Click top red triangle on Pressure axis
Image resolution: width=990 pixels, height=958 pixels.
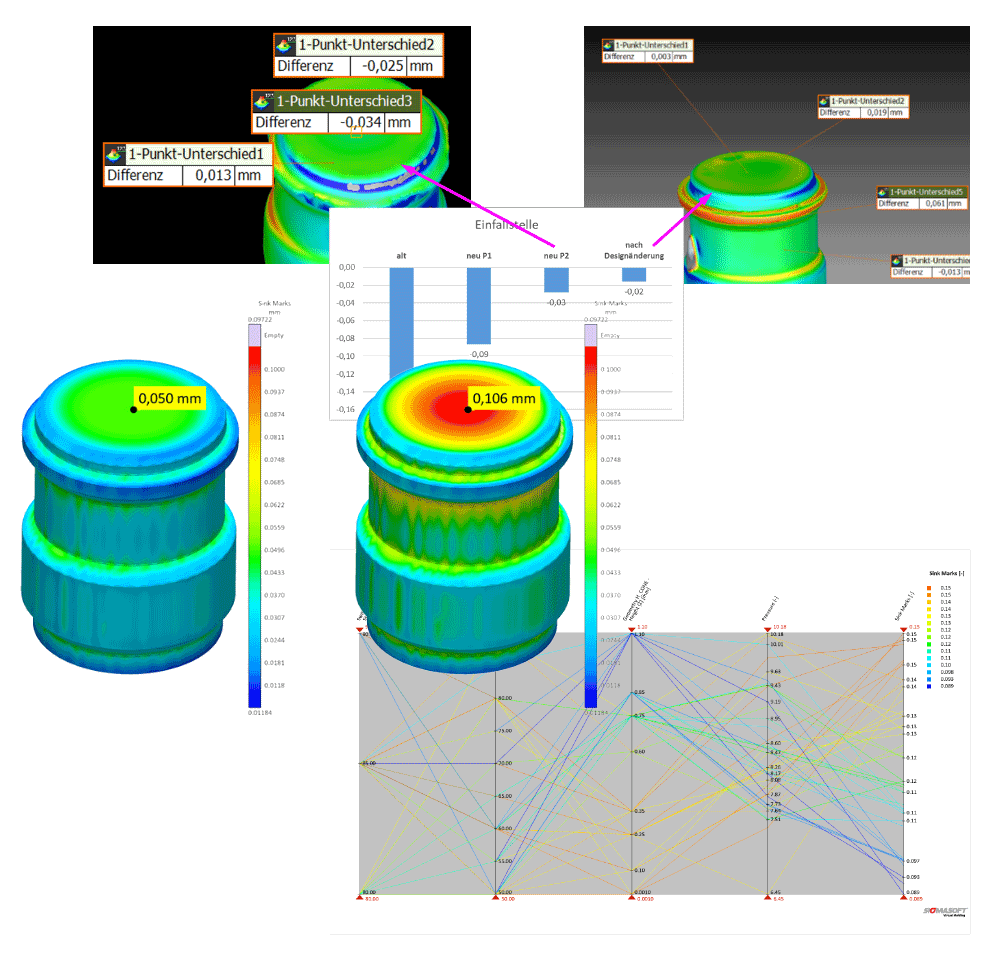(767, 628)
